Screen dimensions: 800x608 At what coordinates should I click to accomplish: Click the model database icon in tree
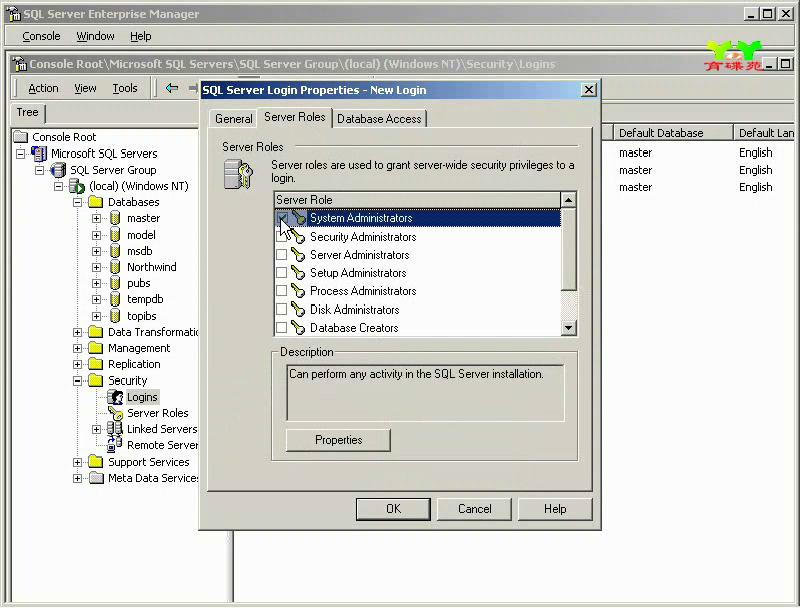(x=115, y=235)
